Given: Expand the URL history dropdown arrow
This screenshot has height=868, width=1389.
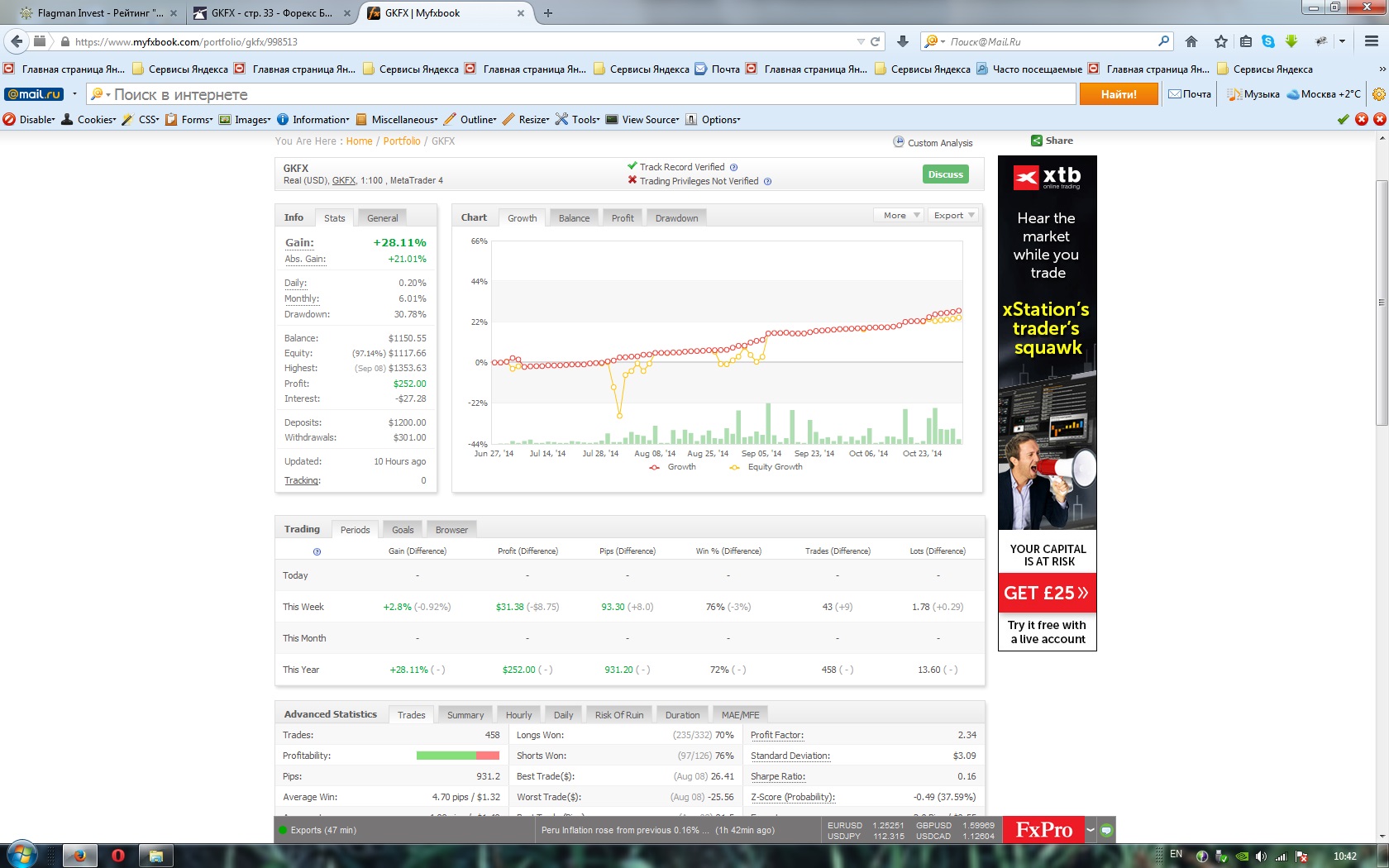Looking at the screenshot, I should pos(861,41).
